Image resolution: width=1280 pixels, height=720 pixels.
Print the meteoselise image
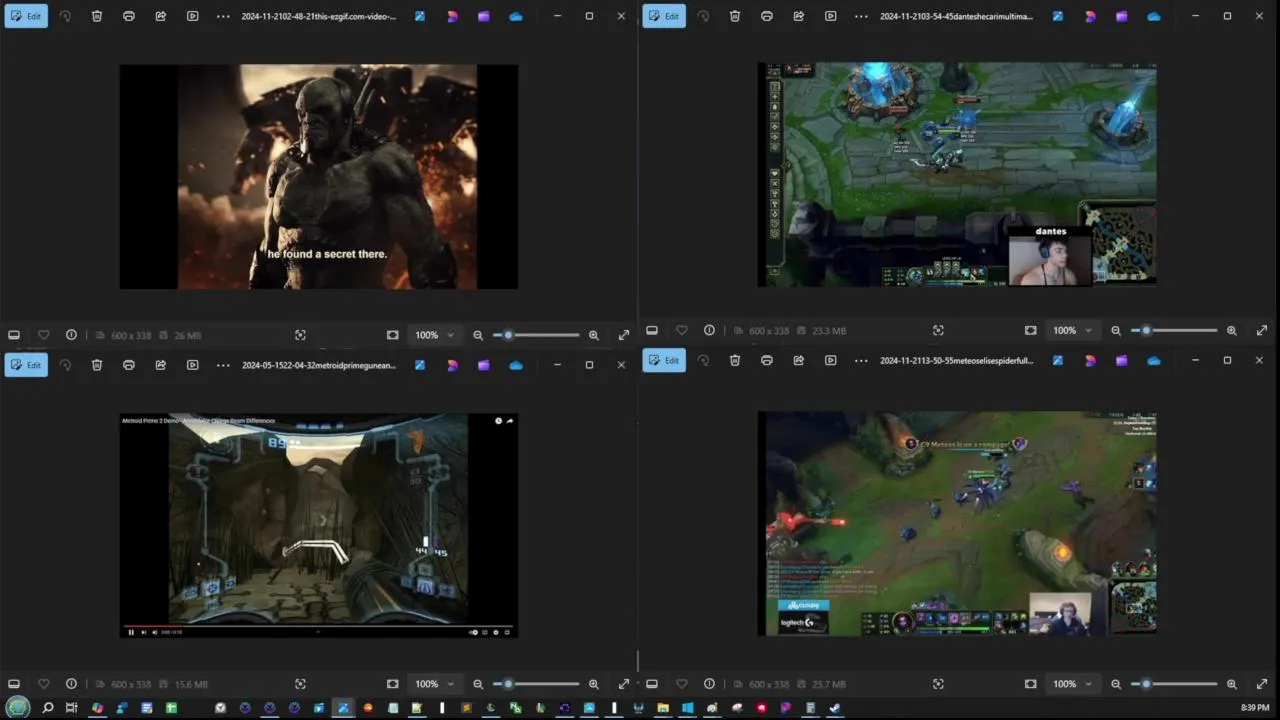[x=767, y=360]
